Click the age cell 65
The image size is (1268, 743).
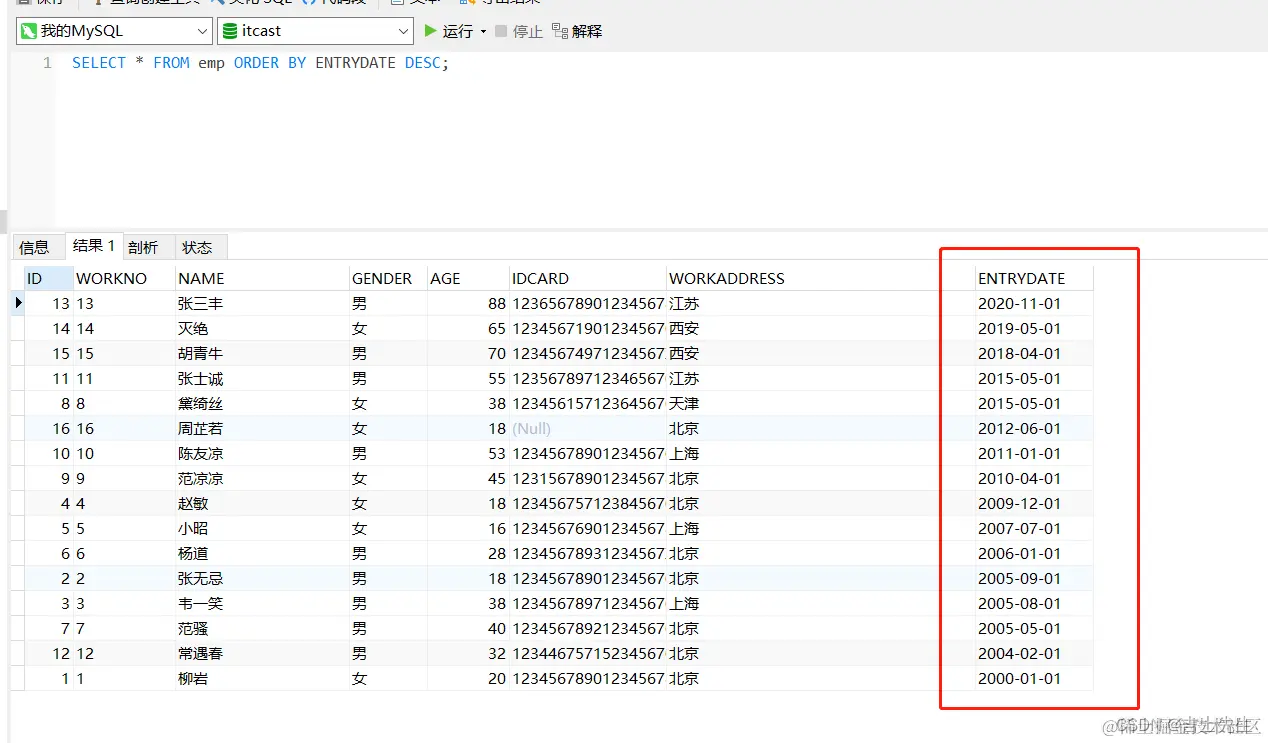tap(468, 328)
